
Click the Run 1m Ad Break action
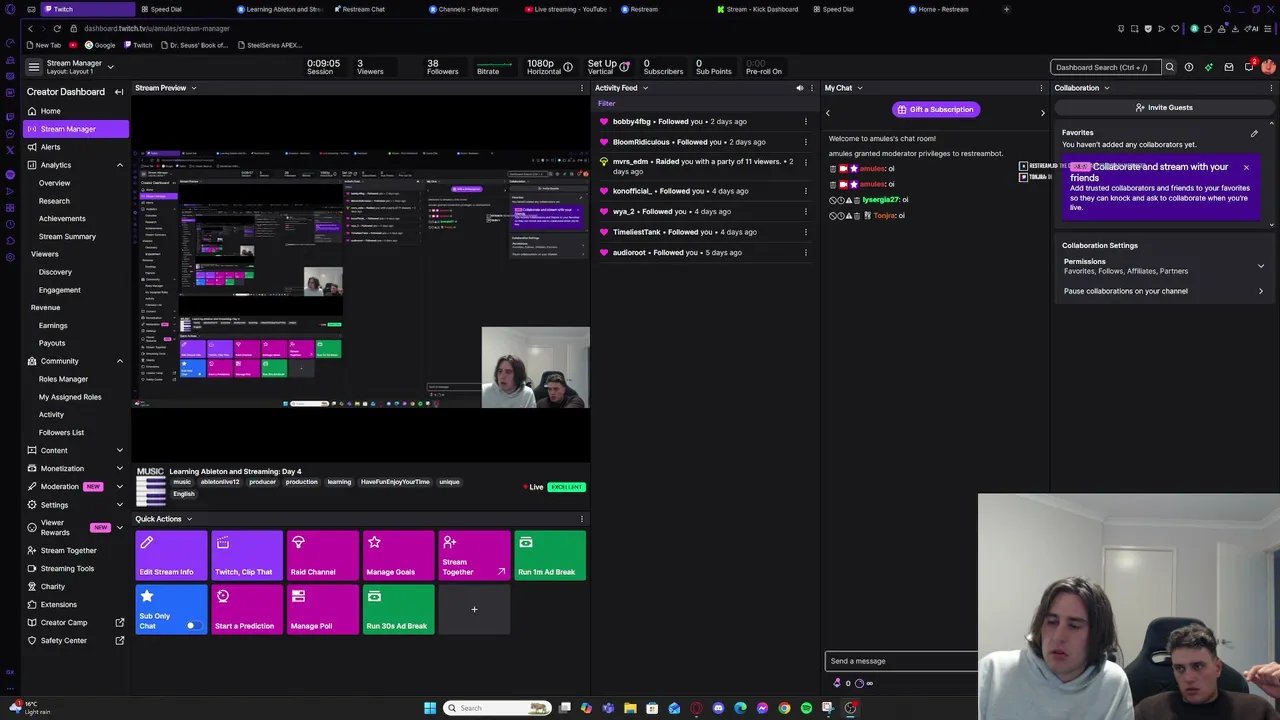(x=550, y=555)
